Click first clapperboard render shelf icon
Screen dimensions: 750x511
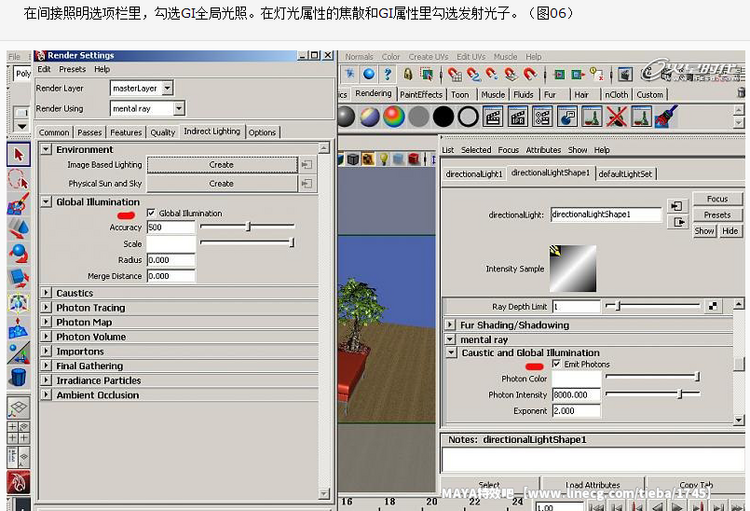click(x=493, y=116)
